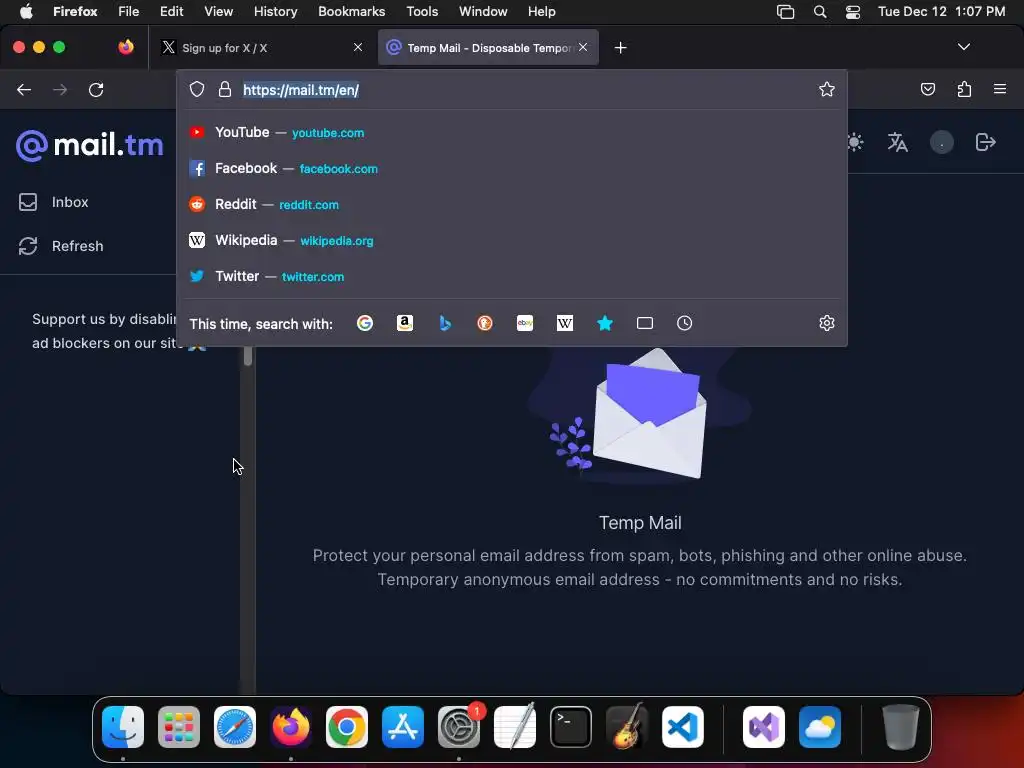Click the mail.tm logout icon
This screenshot has width=1024, height=768.
(985, 142)
